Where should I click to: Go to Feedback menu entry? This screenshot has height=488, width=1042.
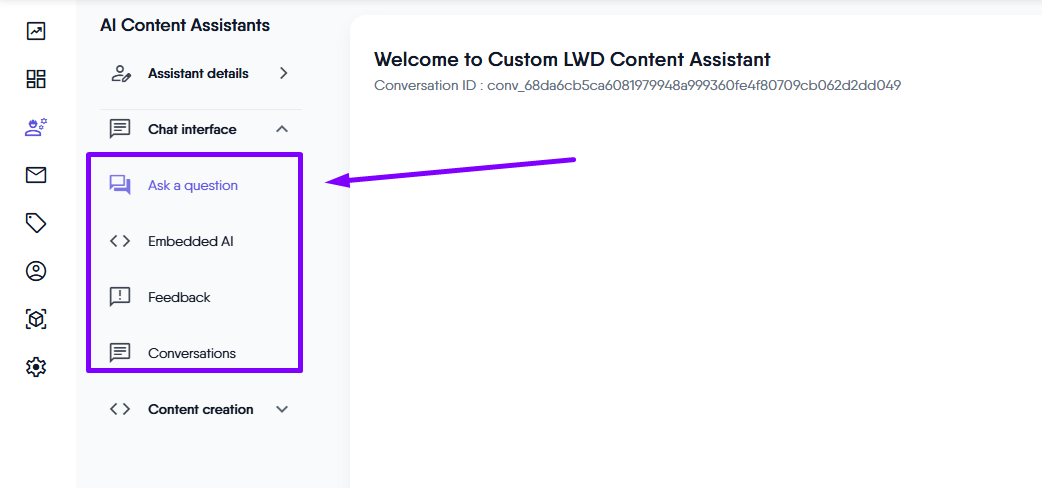[179, 297]
